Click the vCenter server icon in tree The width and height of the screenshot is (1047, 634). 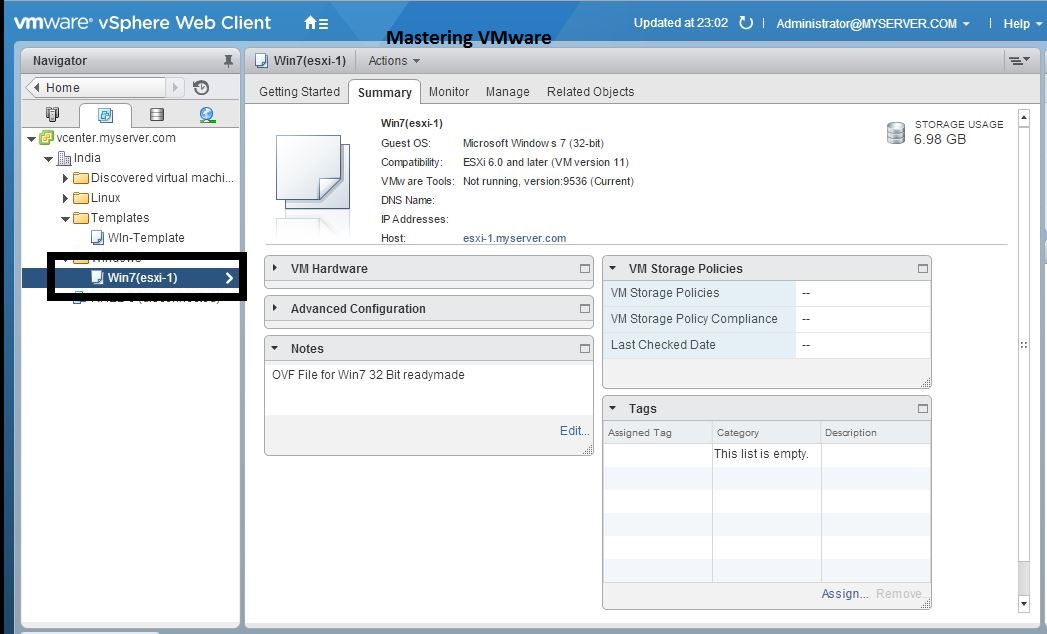click(46, 138)
